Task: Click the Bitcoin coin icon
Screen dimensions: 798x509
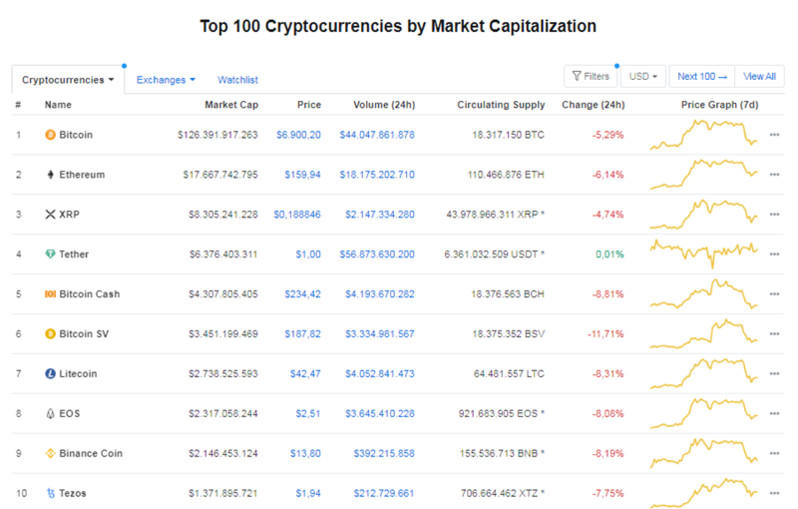Action: (50, 135)
